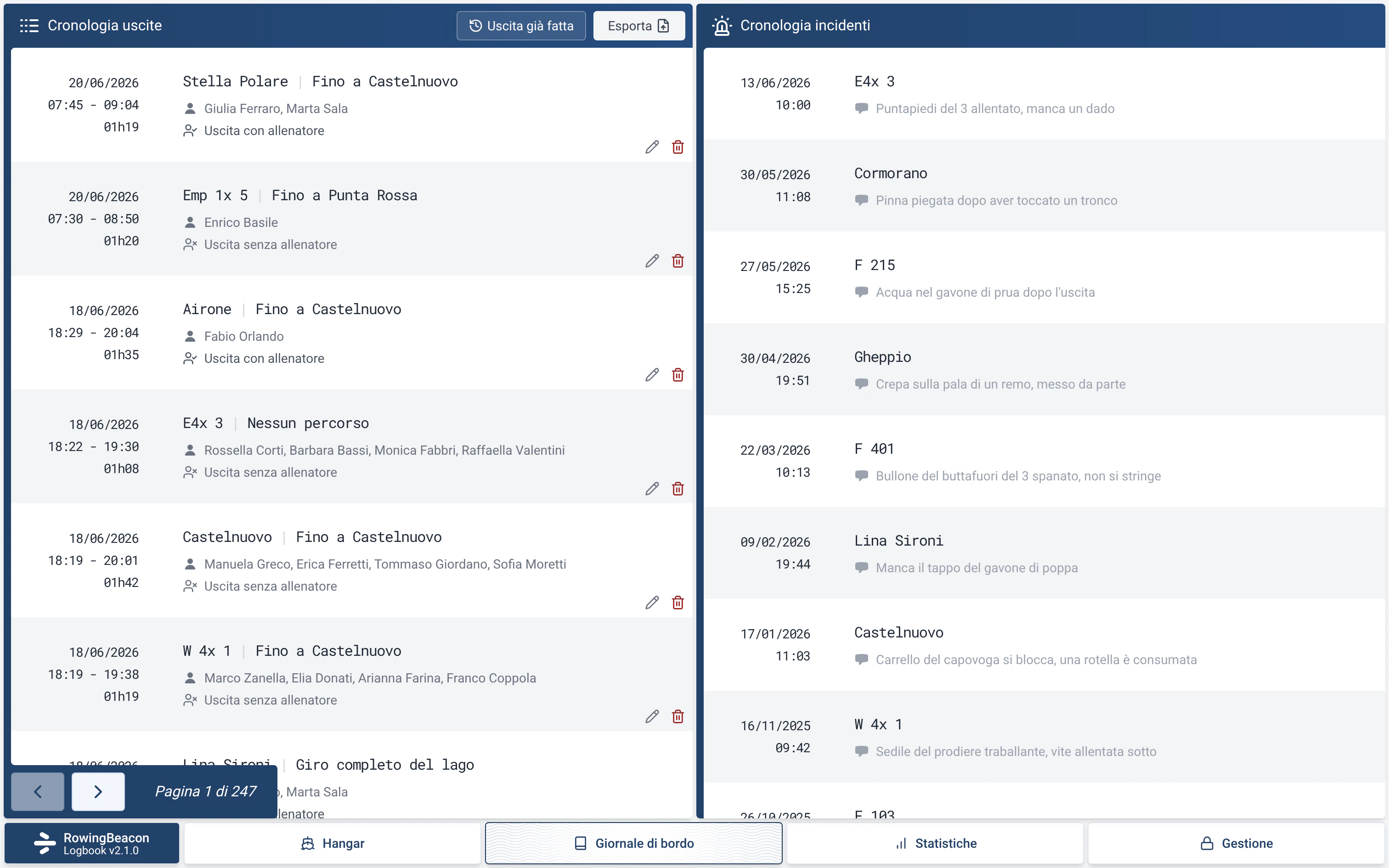The height and width of the screenshot is (868, 1389).
Task: Open the Cormorano incident entry
Action: (1044, 186)
